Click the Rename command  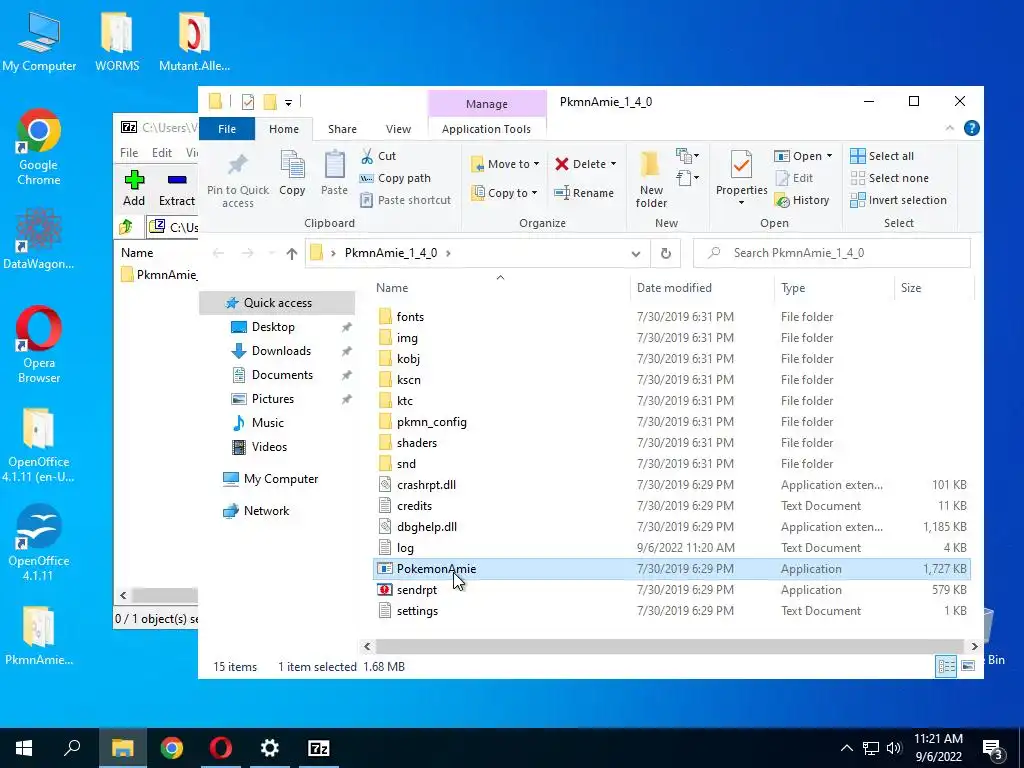584,193
